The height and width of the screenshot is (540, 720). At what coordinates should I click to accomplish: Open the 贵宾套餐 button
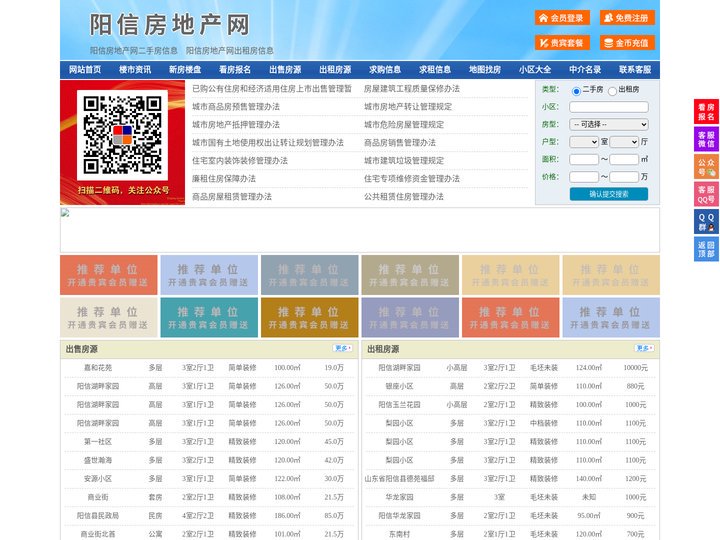pos(562,43)
